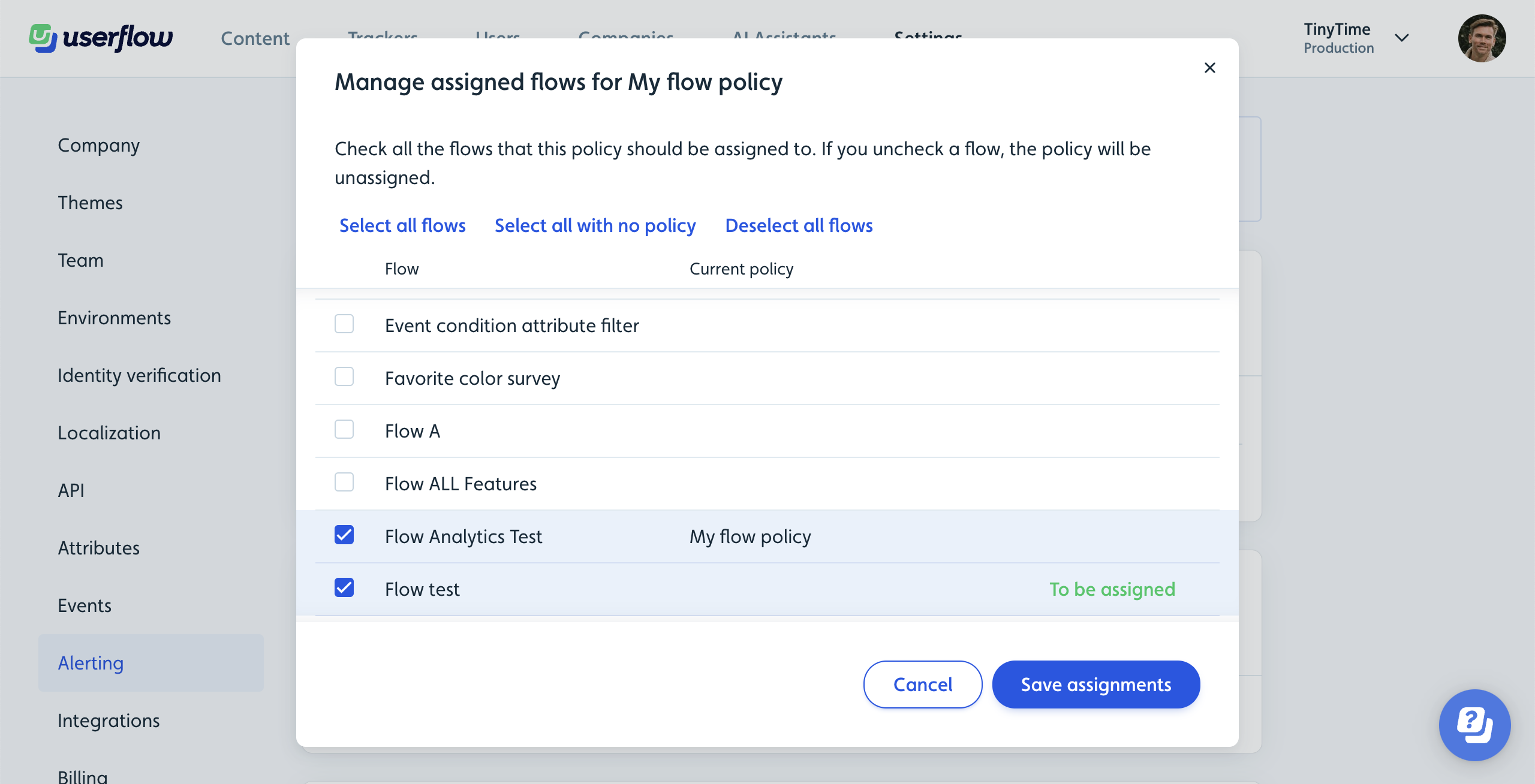Navigate to Companies section
Screen dimensions: 1535x784
pos(625,36)
